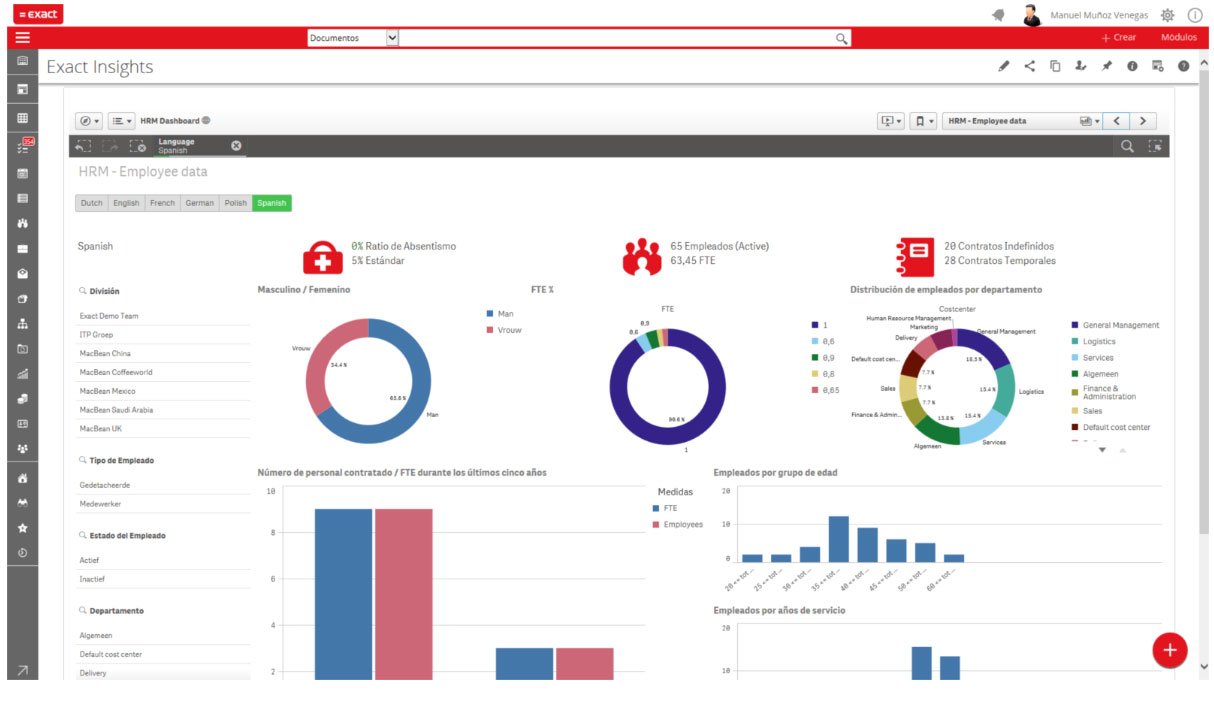Choose the German language option

(199, 203)
